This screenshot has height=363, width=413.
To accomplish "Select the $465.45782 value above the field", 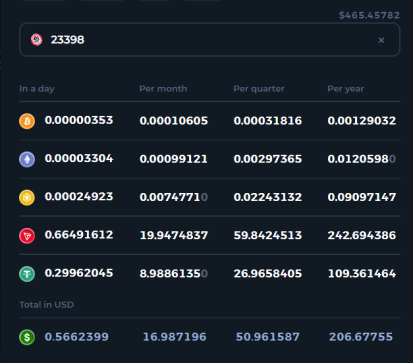I will 369,15.
